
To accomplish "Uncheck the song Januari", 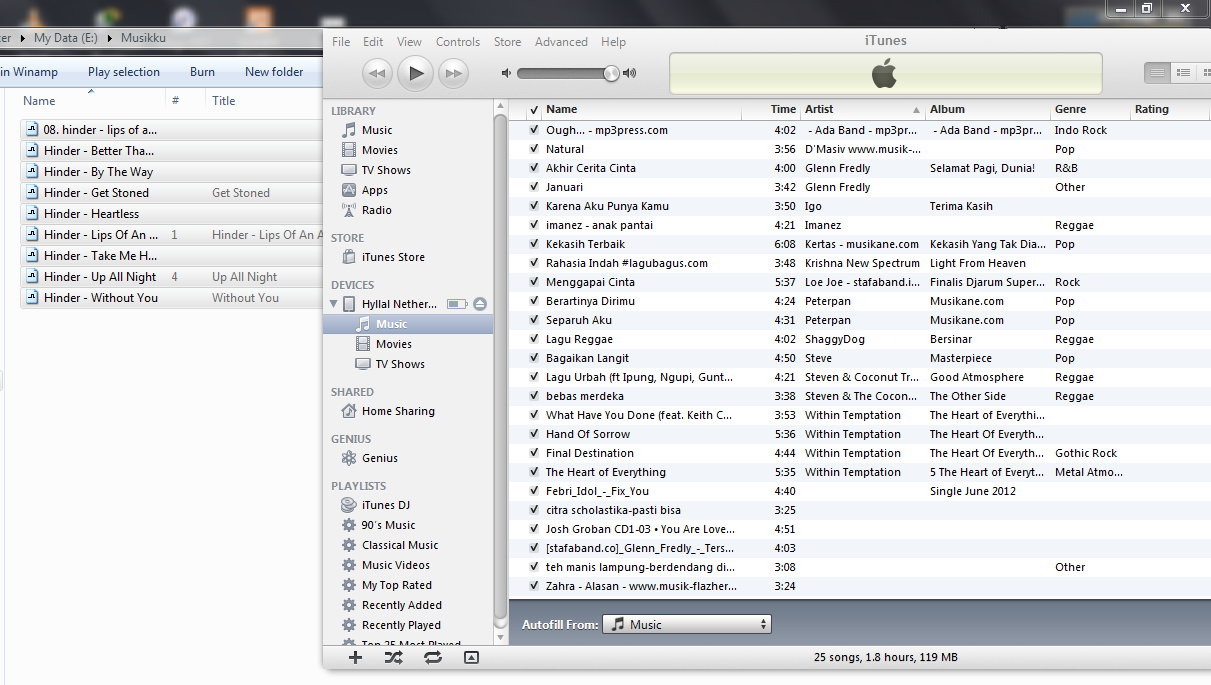I will [x=534, y=187].
